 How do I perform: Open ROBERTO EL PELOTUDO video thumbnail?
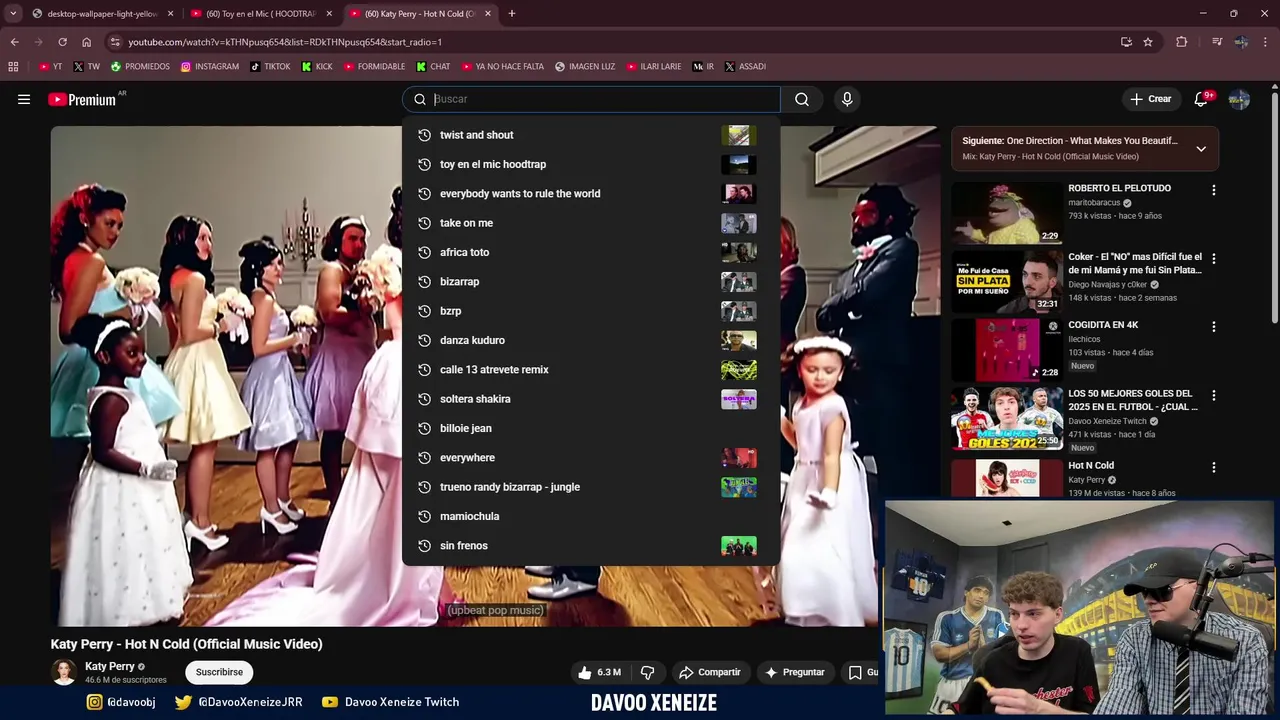[1007, 212]
